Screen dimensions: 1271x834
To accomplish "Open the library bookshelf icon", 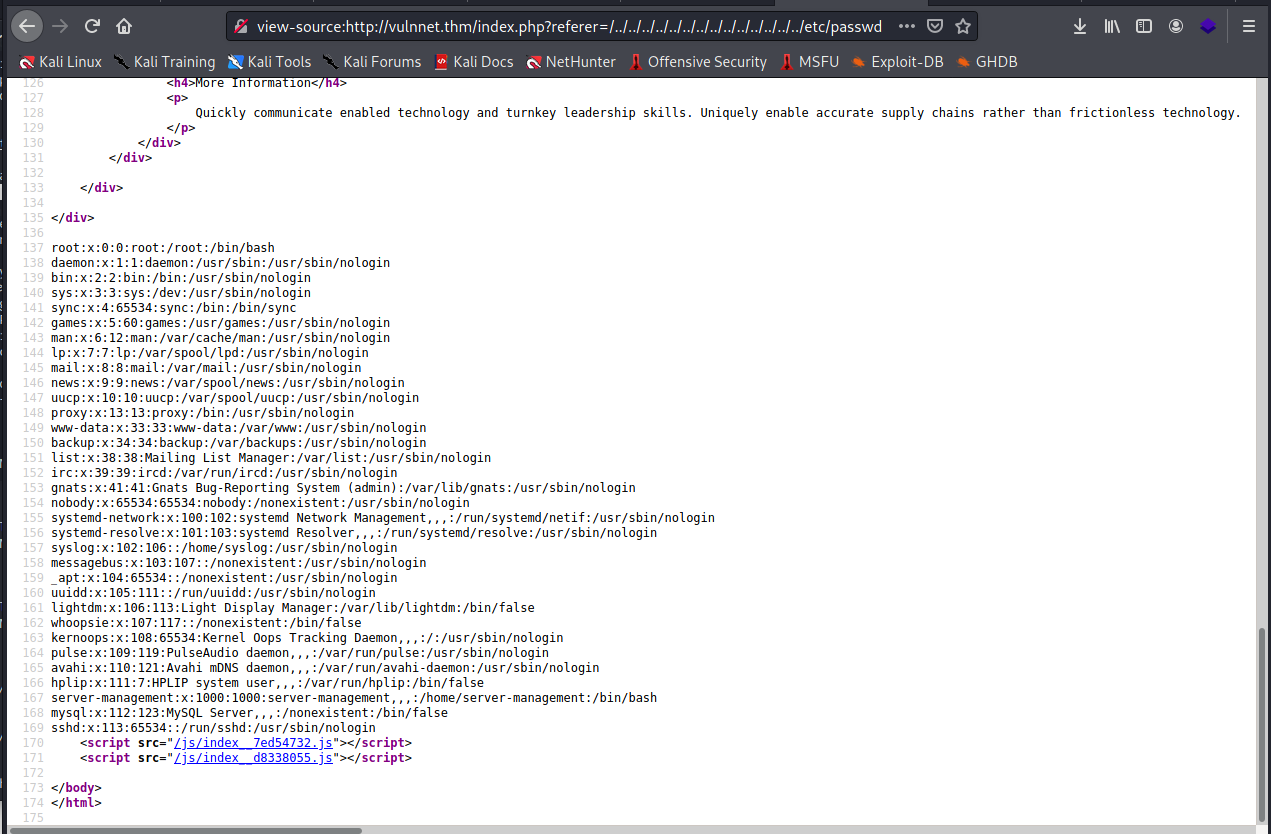I will point(1112,26).
